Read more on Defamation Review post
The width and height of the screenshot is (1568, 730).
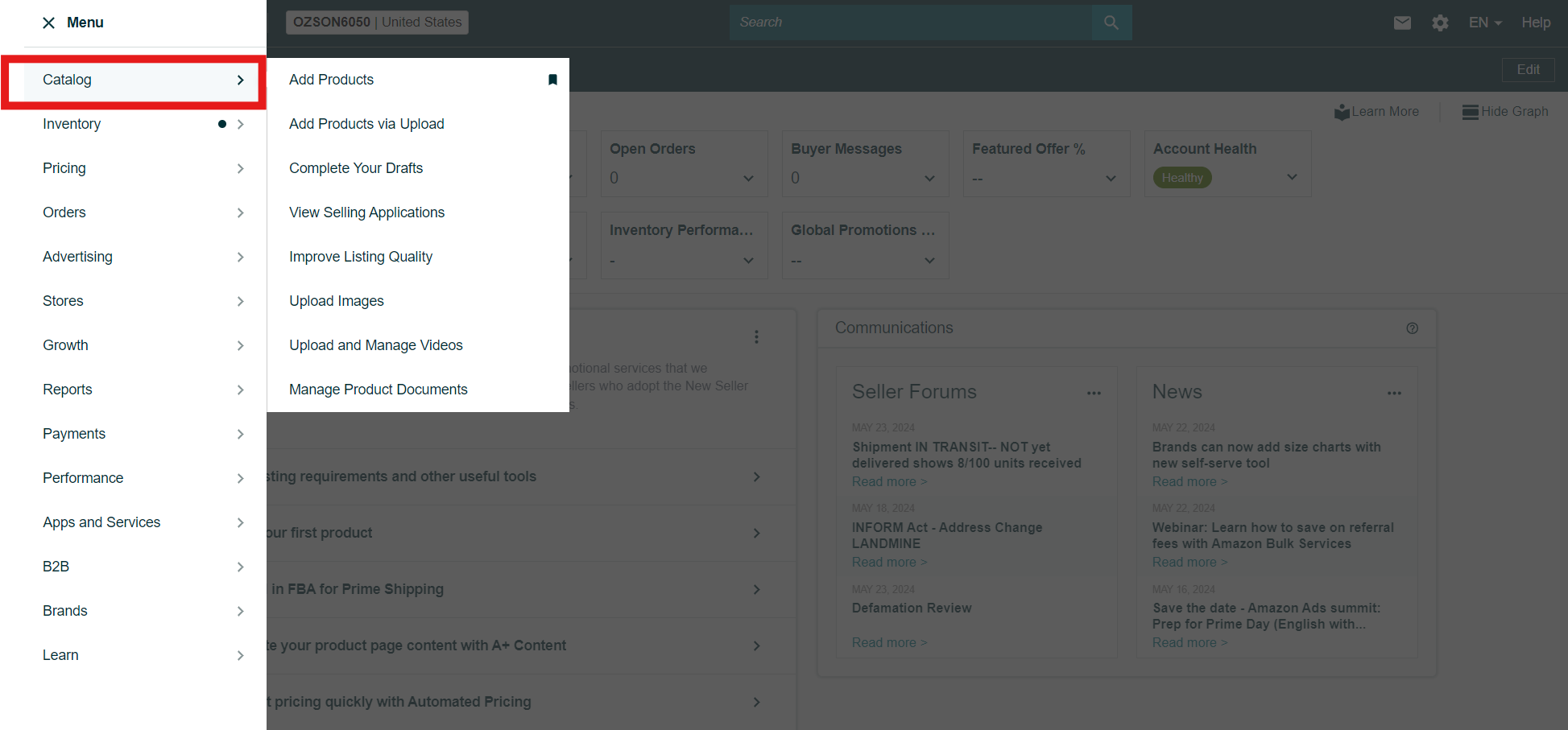889,642
